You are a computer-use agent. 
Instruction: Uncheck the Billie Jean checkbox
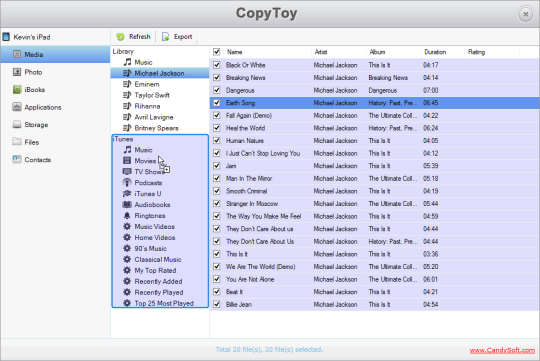click(x=217, y=304)
